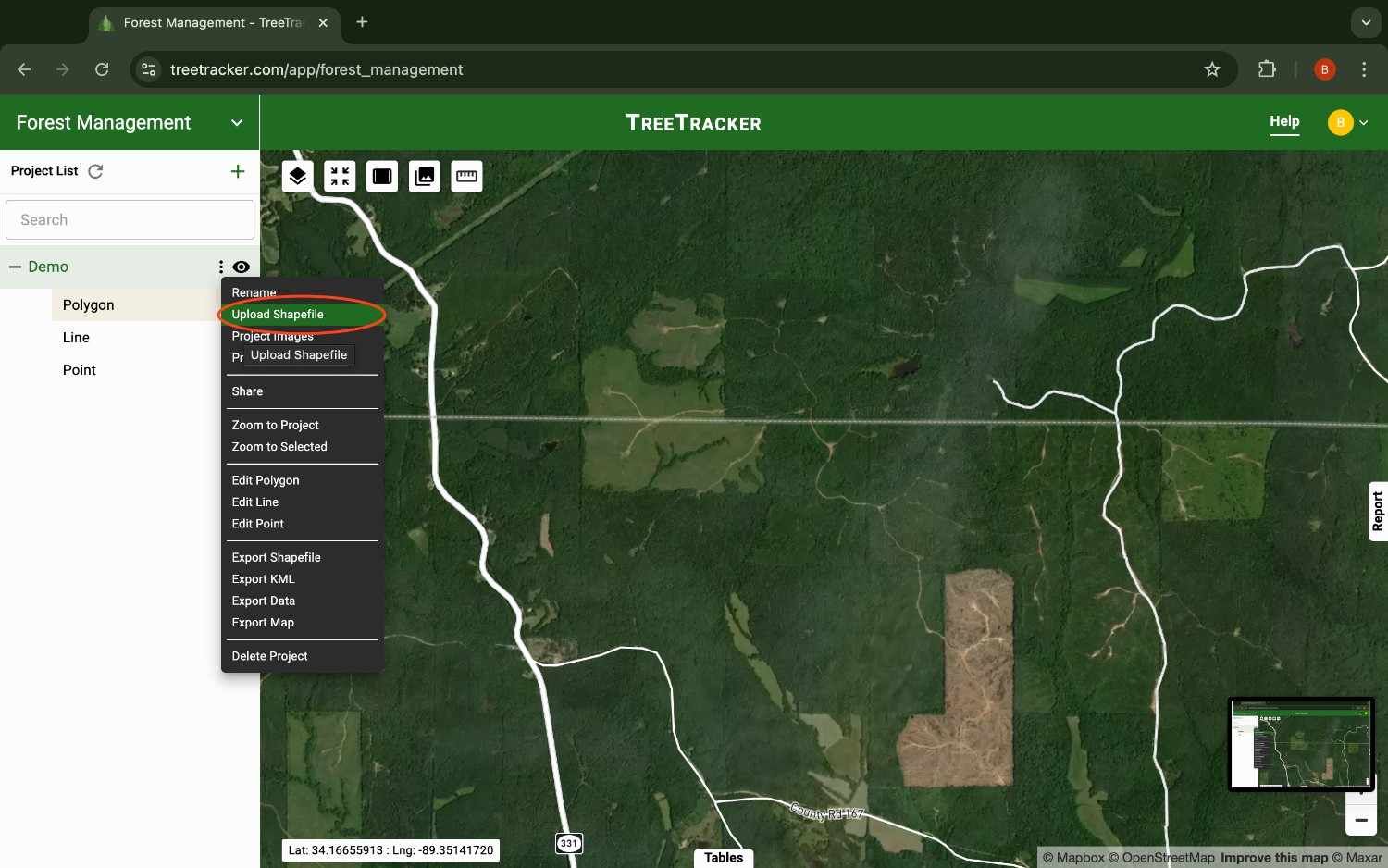Activate the measure ruler tool
The image size is (1388, 868).
[x=466, y=175]
